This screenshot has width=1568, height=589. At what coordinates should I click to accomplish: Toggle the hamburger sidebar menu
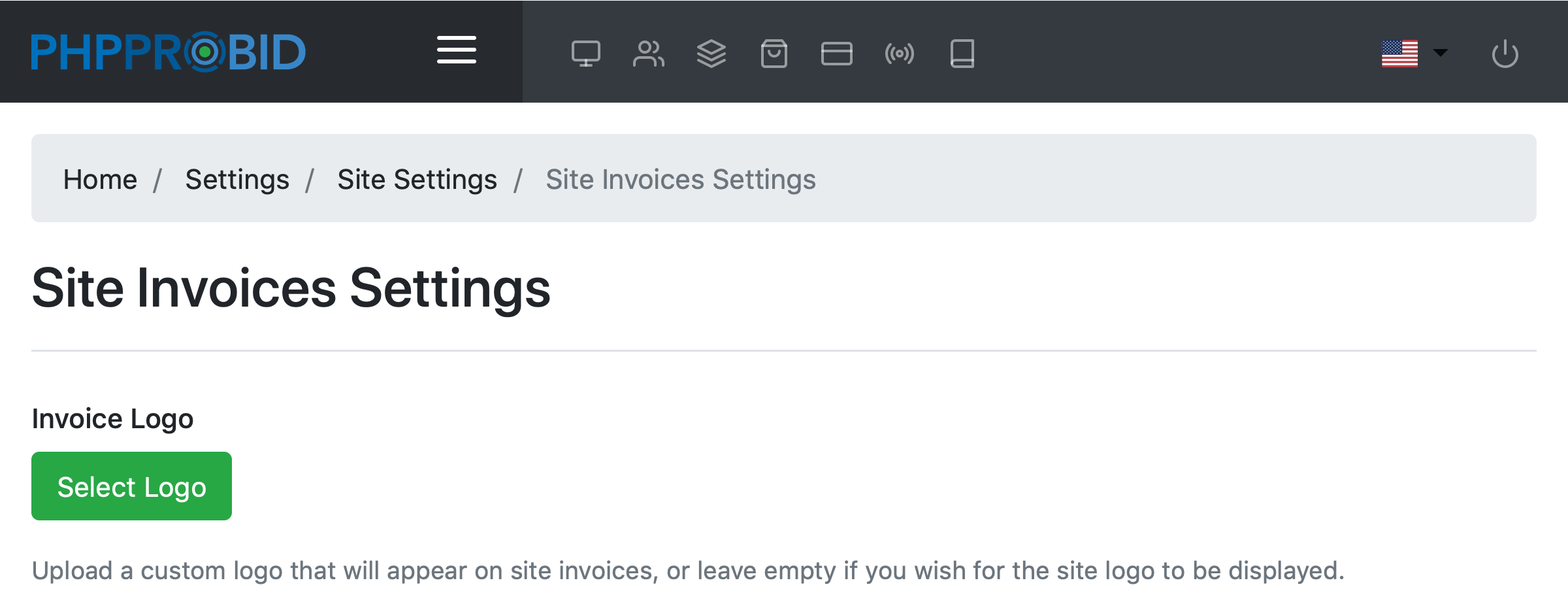(457, 50)
